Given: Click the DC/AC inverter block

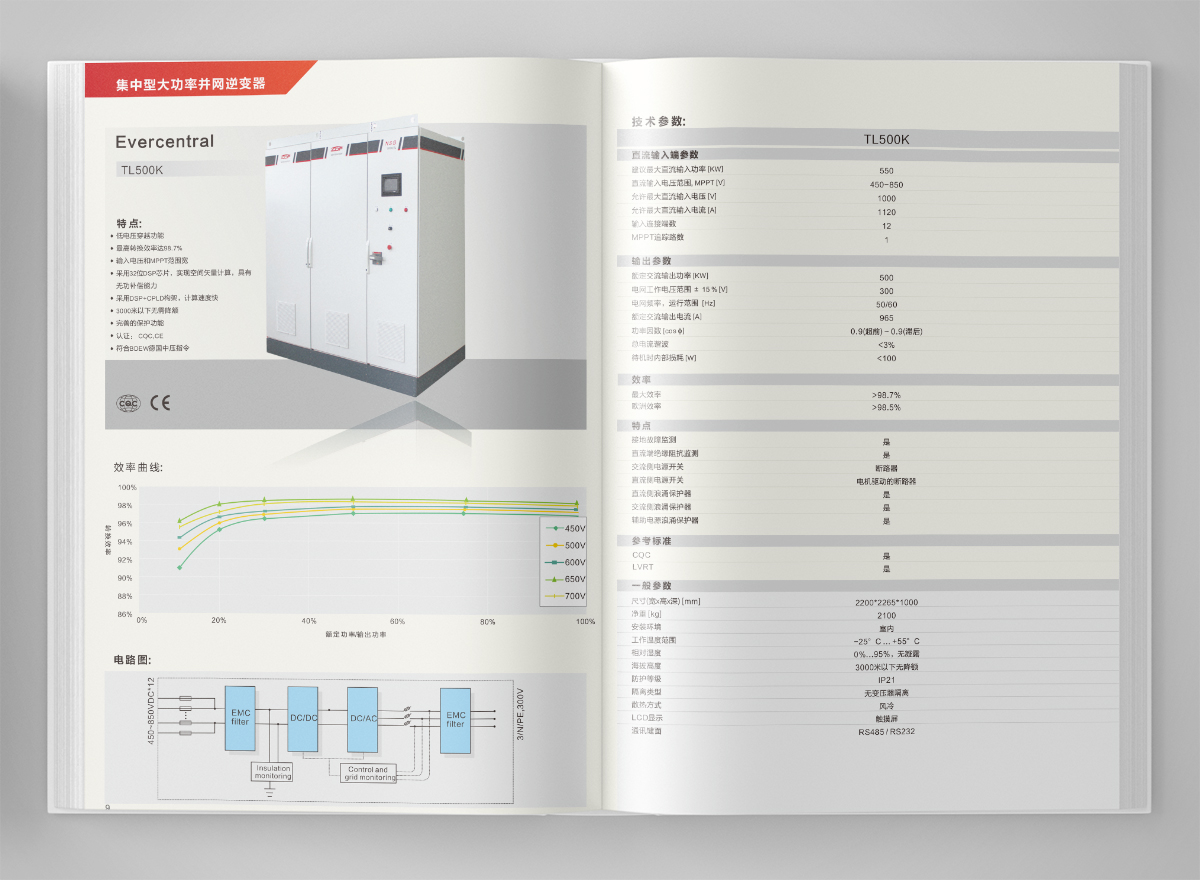Looking at the screenshot, I should point(363,718).
